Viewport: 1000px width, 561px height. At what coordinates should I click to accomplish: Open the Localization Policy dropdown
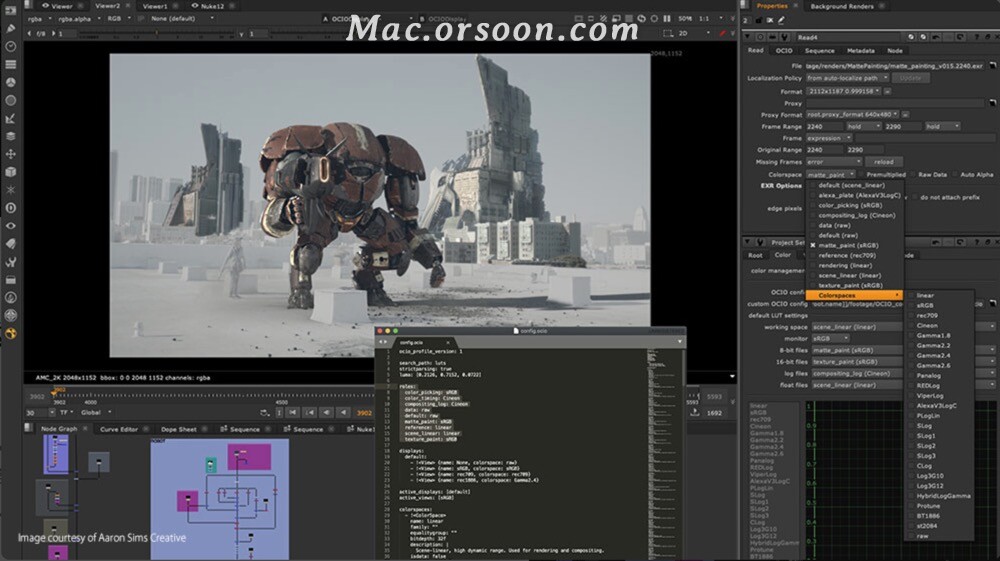(x=847, y=78)
